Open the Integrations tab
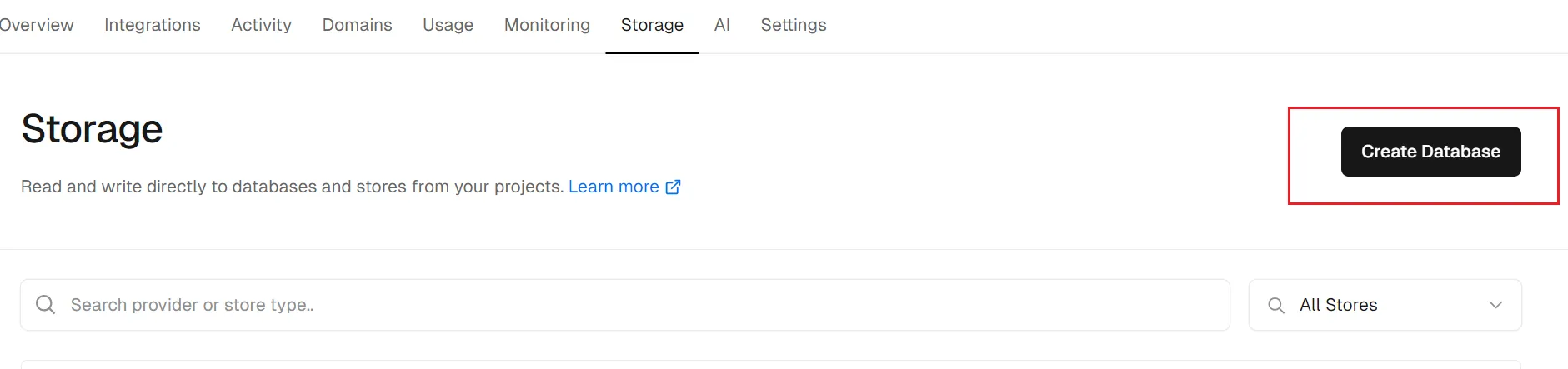Image resolution: width=1568 pixels, height=369 pixels. tap(153, 25)
